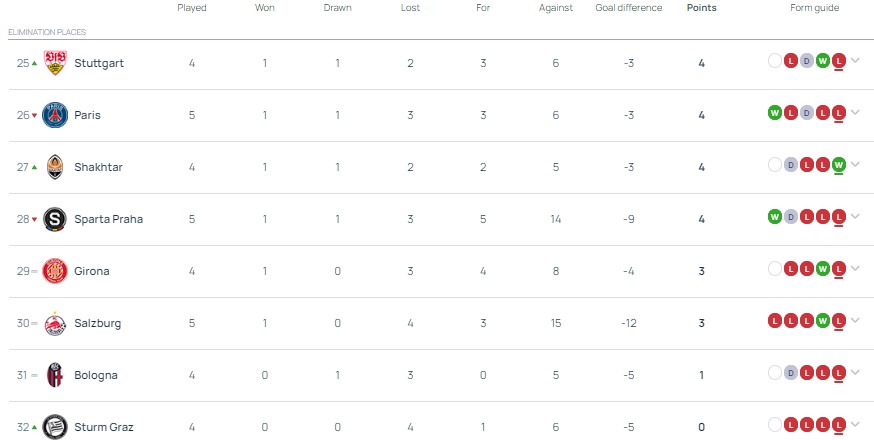Expand the Bologna row chevron
This screenshot has width=874, height=440.
click(x=855, y=372)
